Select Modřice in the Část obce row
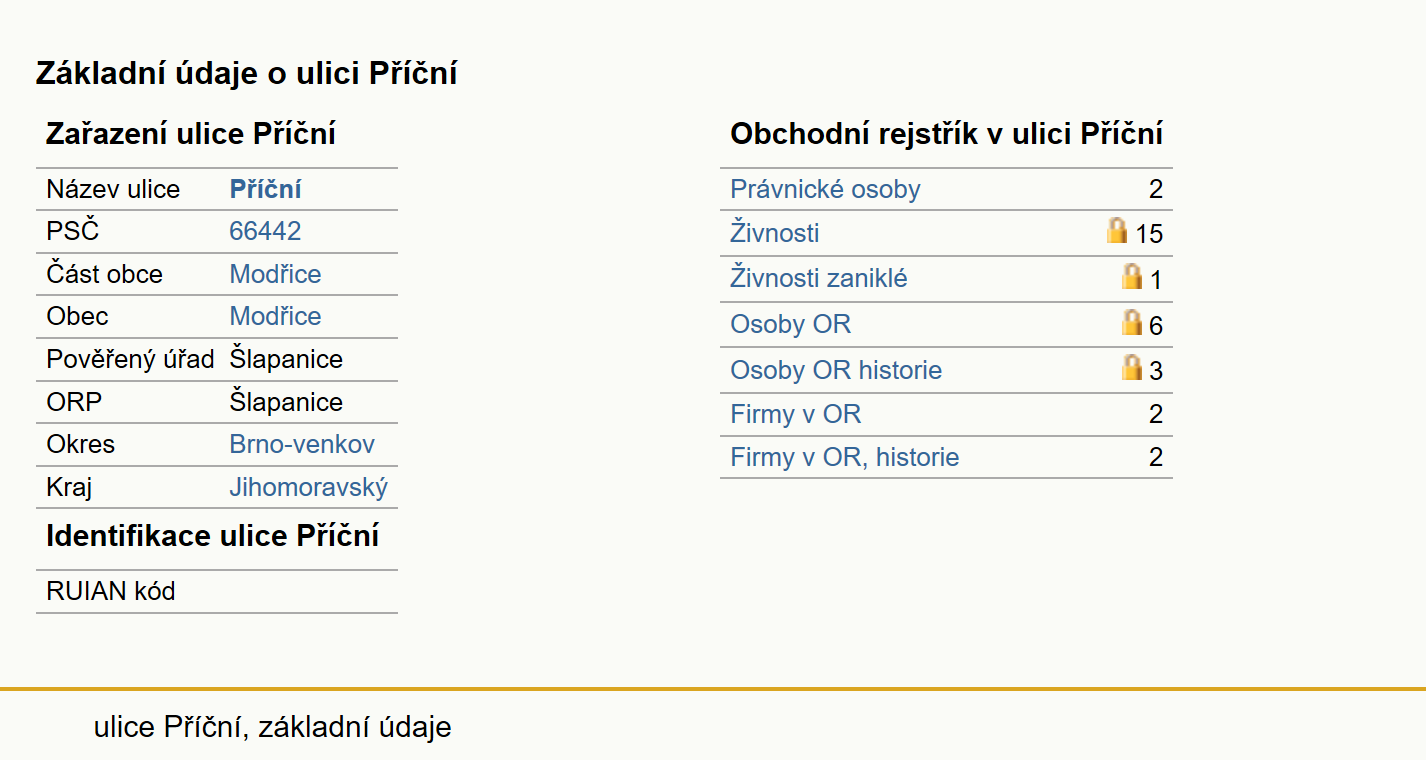The height and width of the screenshot is (760, 1426). click(x=275, y=274)
